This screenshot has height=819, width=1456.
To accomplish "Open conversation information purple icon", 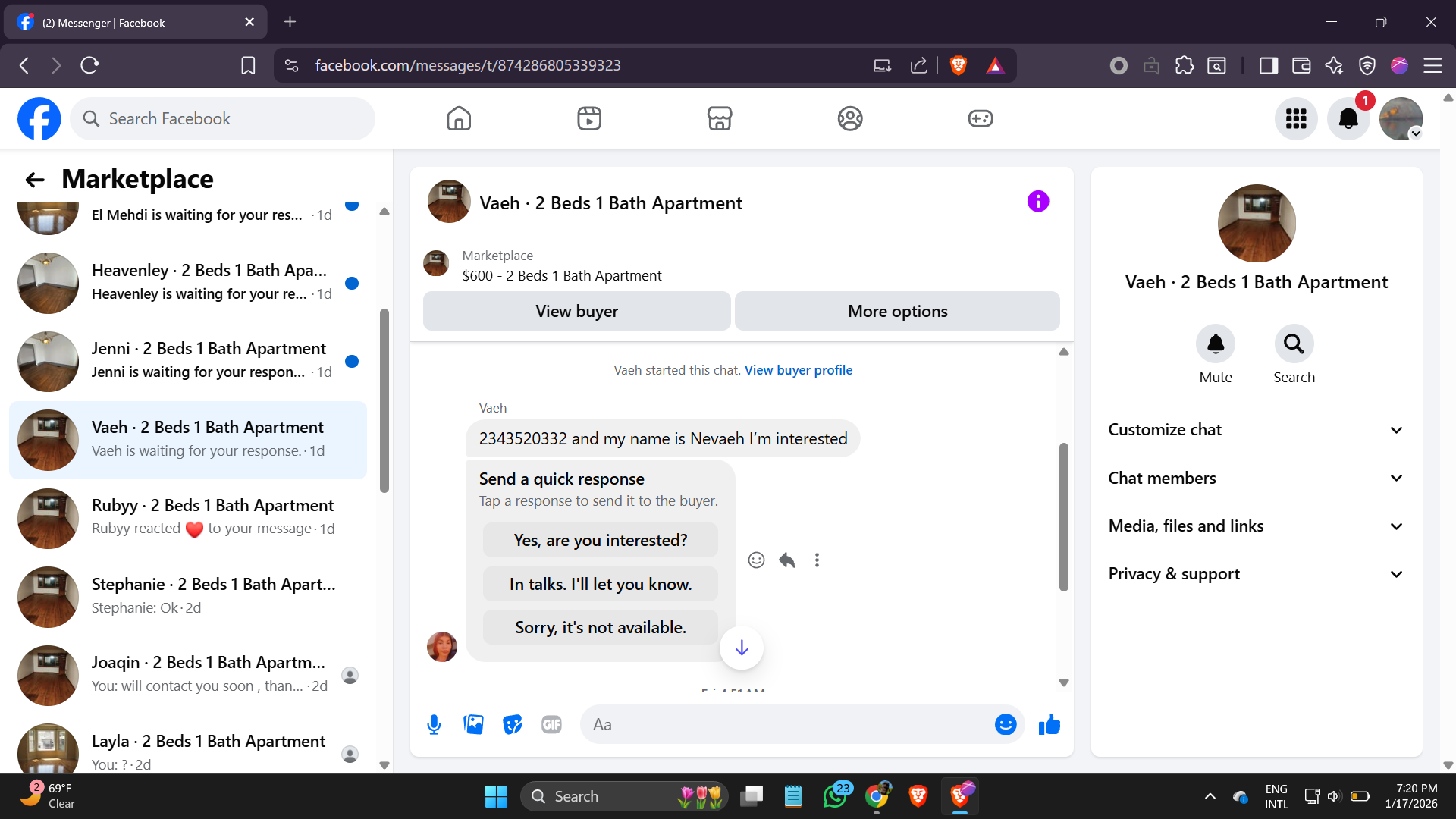I will (1037, 202).
